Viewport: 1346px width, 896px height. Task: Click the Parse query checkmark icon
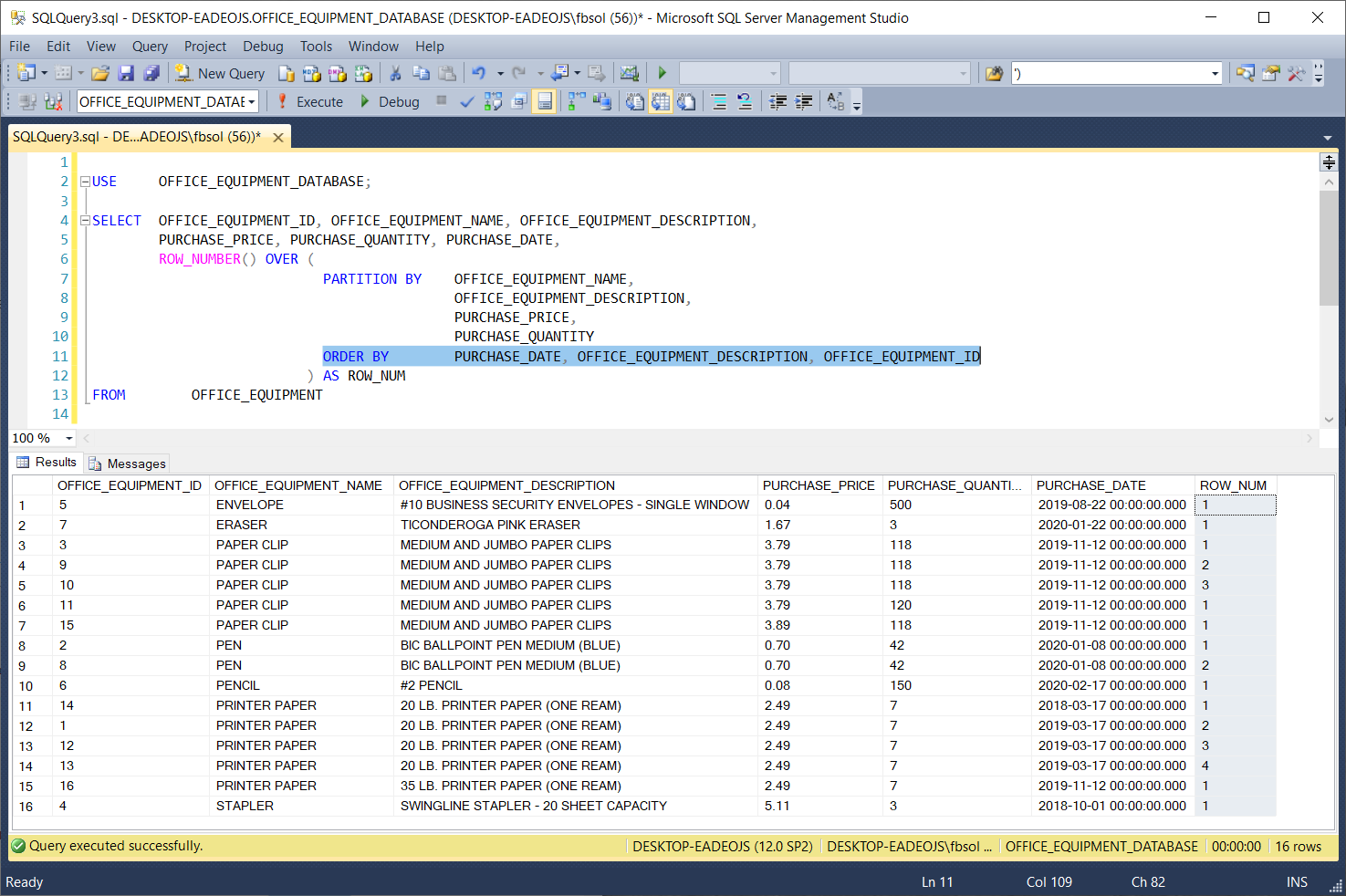[x=466, y=102]
